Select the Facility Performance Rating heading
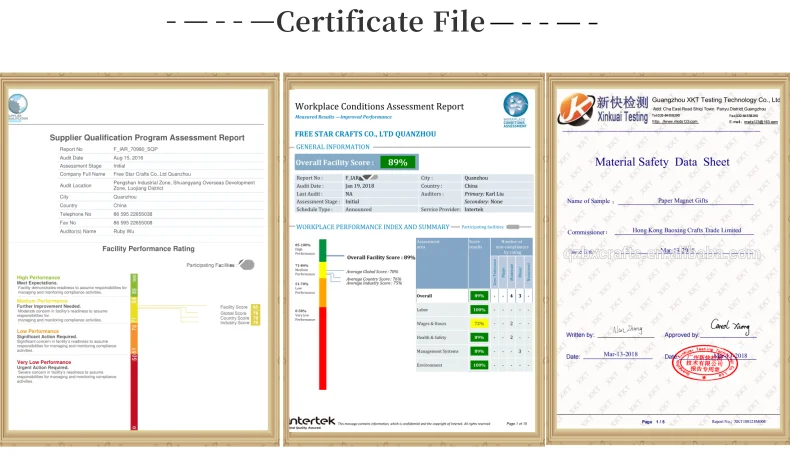Viewport: 790px width, 459px height. coord(148,248)
